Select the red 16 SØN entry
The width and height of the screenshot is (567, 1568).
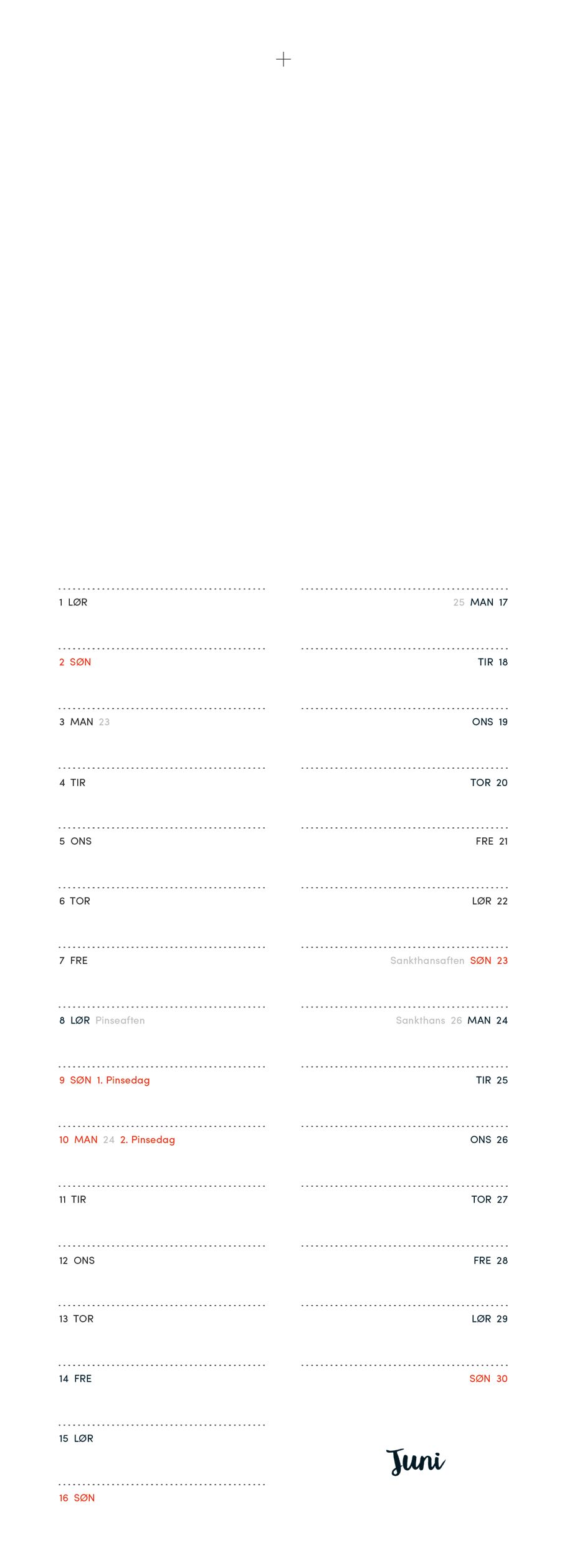(x=77, y=1499)
